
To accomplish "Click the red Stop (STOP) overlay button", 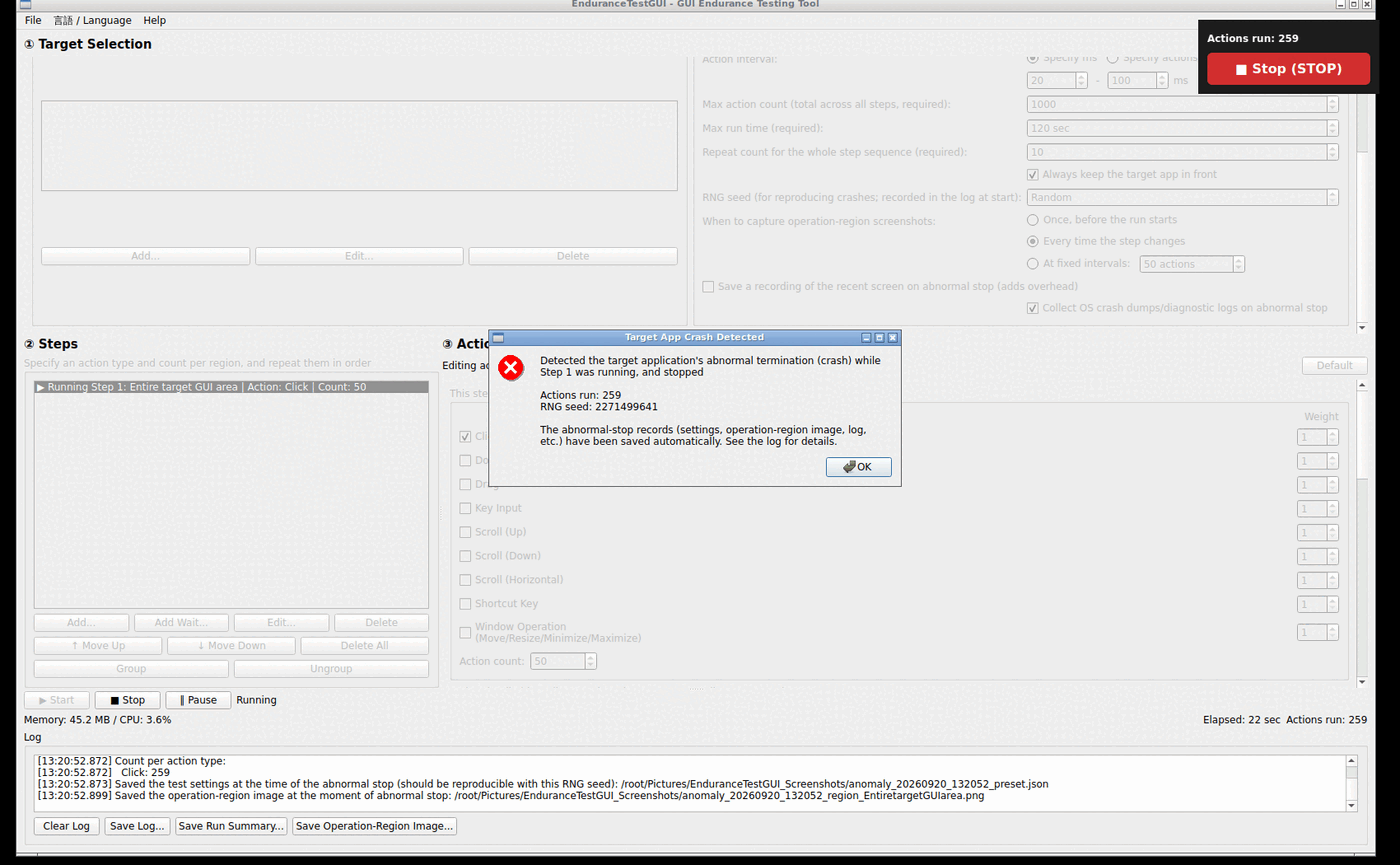I will (x=1288, y=69).
